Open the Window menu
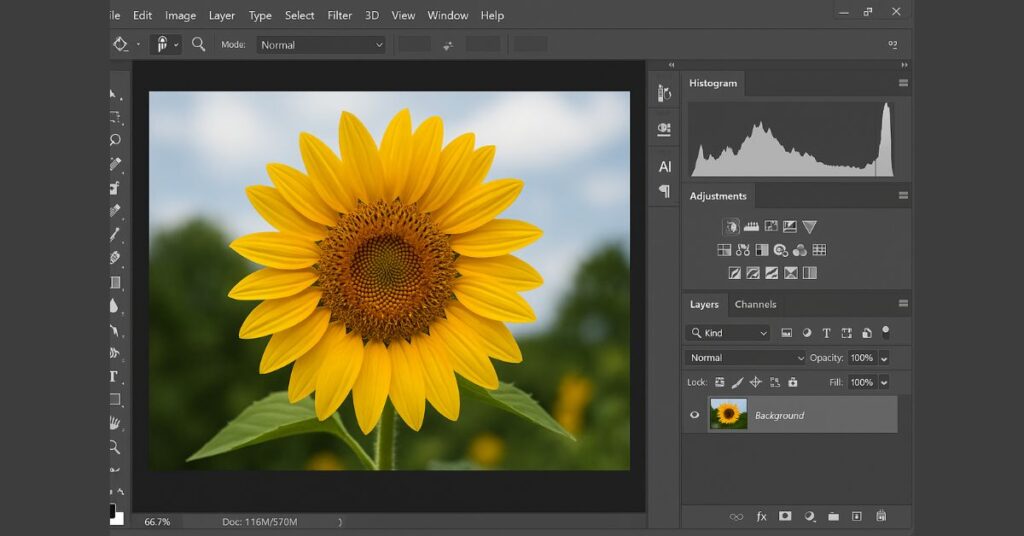Screen dimensions: 1024x536 [447, 15]
